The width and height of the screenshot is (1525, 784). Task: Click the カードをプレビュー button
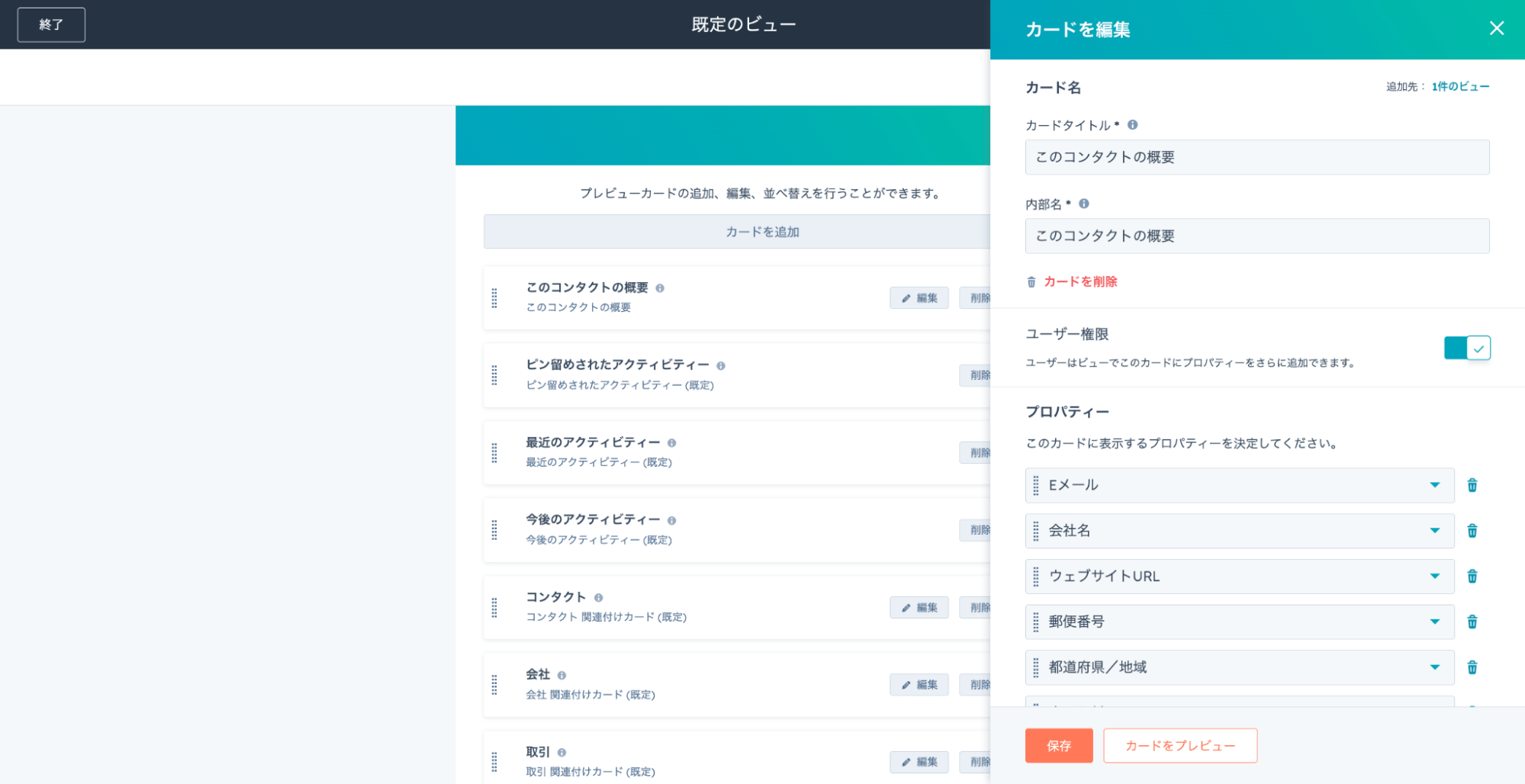pyautogui.click(x=1179, y=746)
